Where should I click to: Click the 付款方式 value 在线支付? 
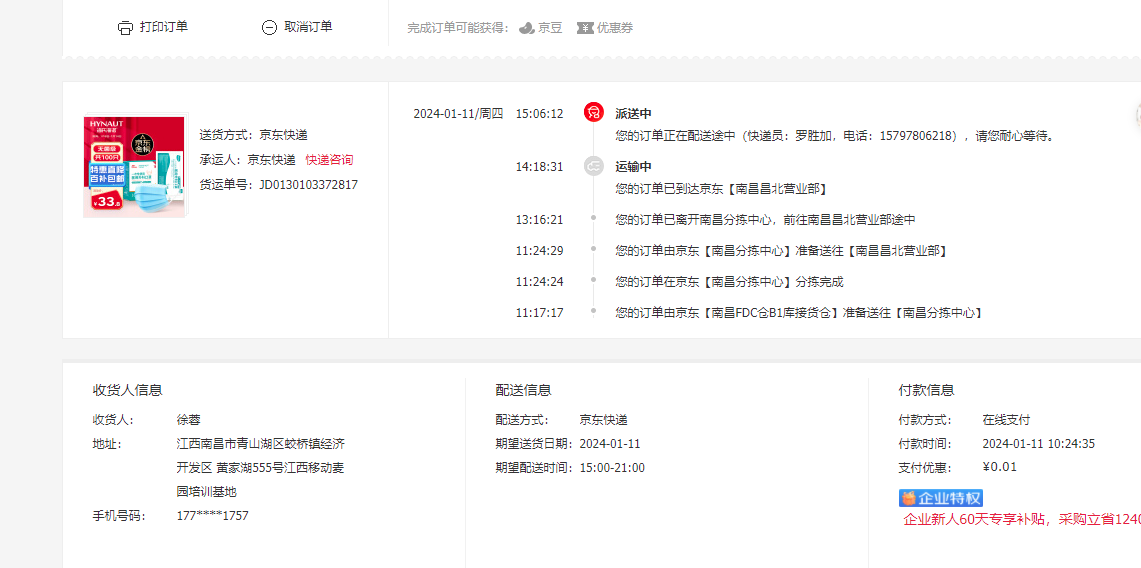pyautogui.click(x=1006, y=420)
